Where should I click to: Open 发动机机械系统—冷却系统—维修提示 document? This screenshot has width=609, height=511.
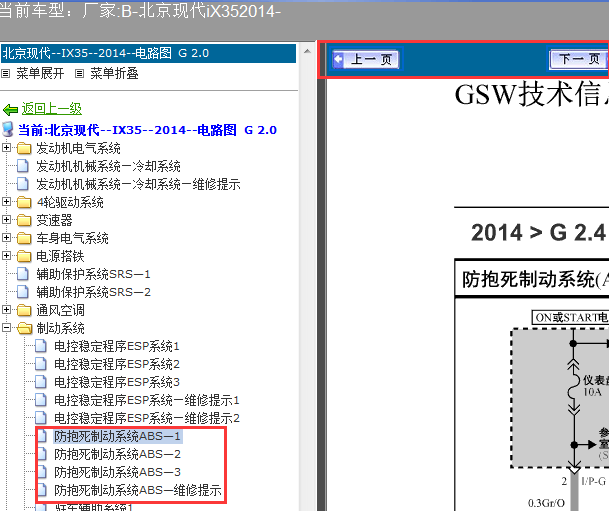click(138, 184)
